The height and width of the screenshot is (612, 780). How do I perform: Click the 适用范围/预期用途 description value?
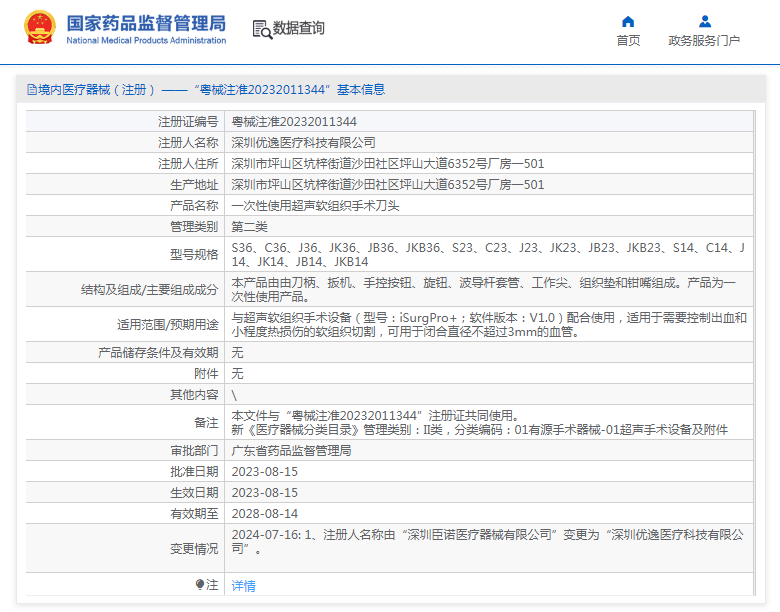coord(489,324)
